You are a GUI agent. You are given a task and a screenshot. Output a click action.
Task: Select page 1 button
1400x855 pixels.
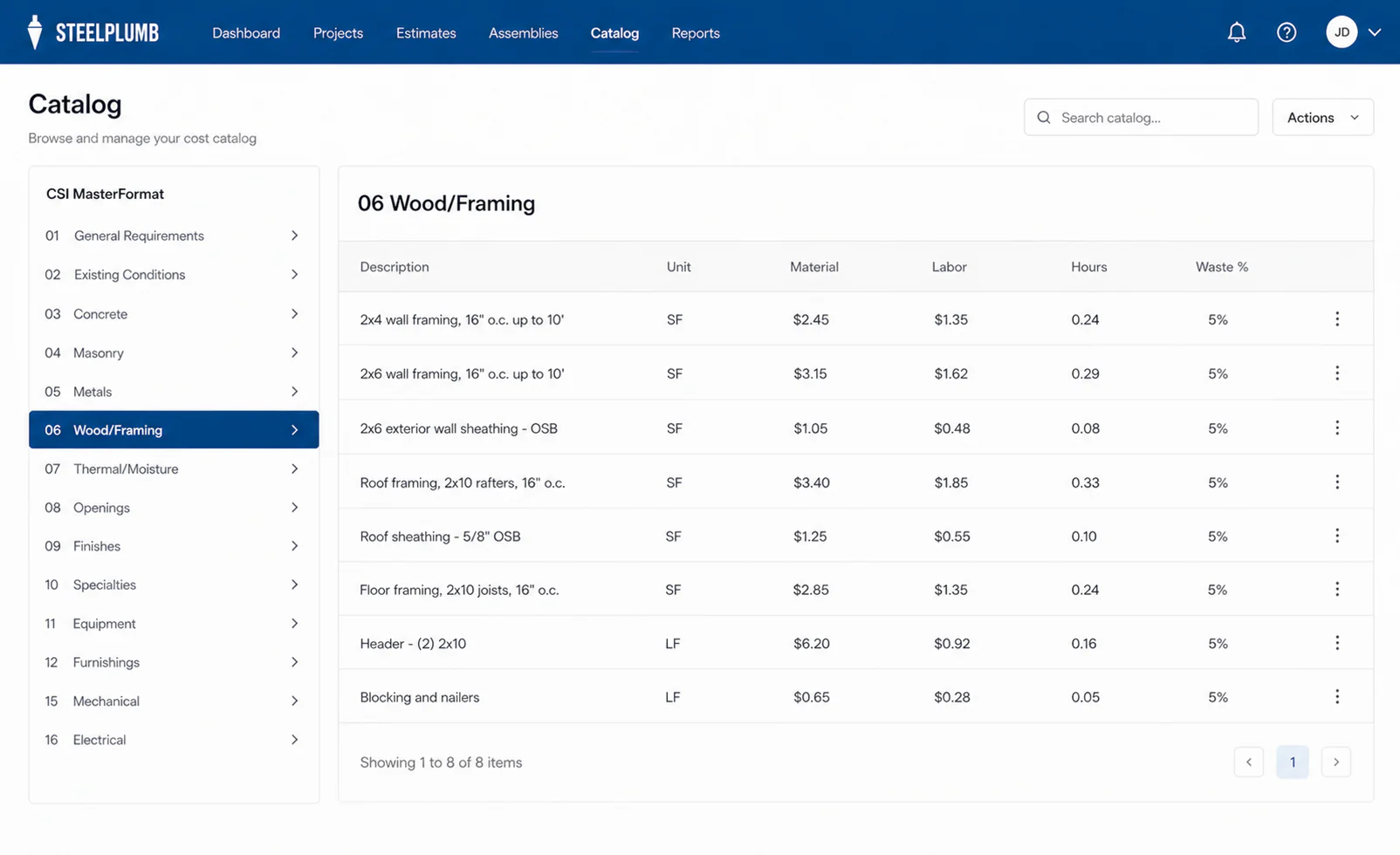click(x=1292, y=762)
